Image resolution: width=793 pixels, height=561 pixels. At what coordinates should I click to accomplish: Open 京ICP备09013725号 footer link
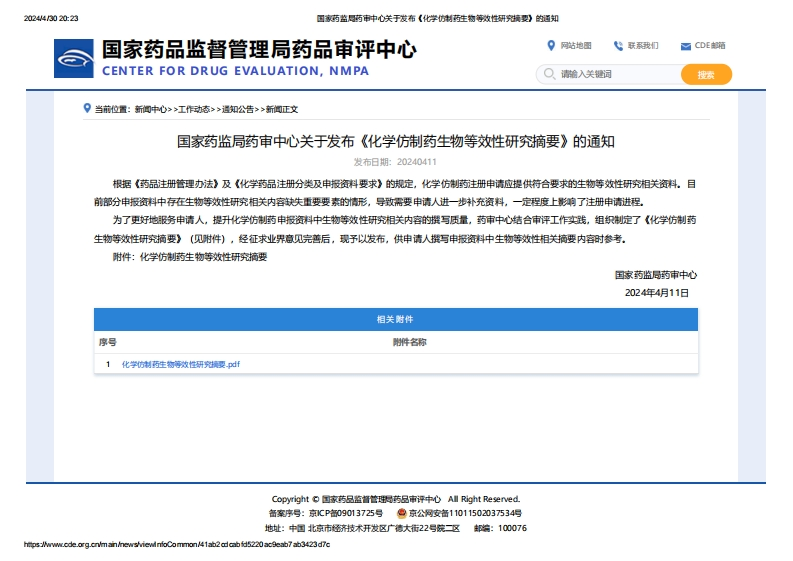point(347,513)
